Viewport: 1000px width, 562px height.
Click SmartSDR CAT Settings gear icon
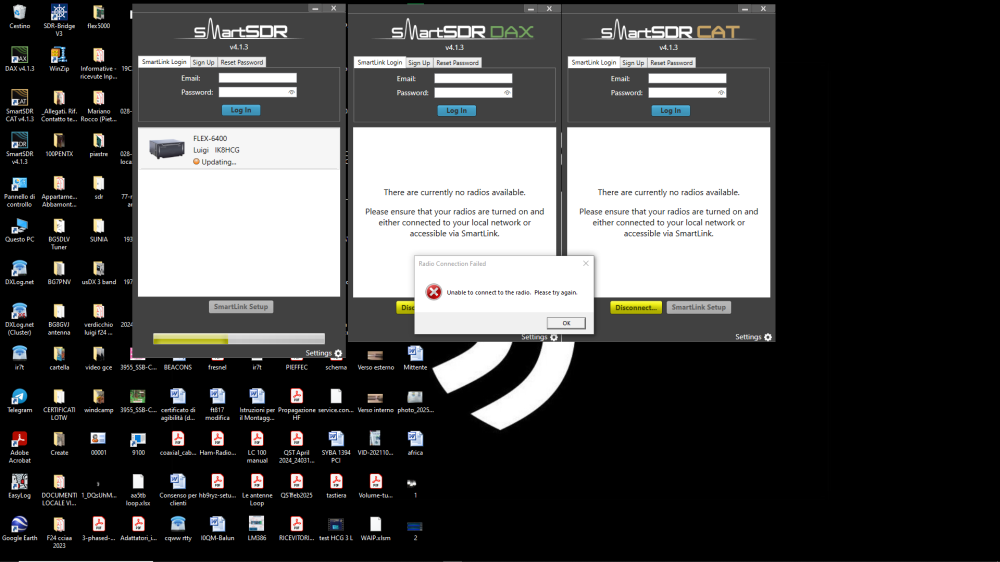768,337
